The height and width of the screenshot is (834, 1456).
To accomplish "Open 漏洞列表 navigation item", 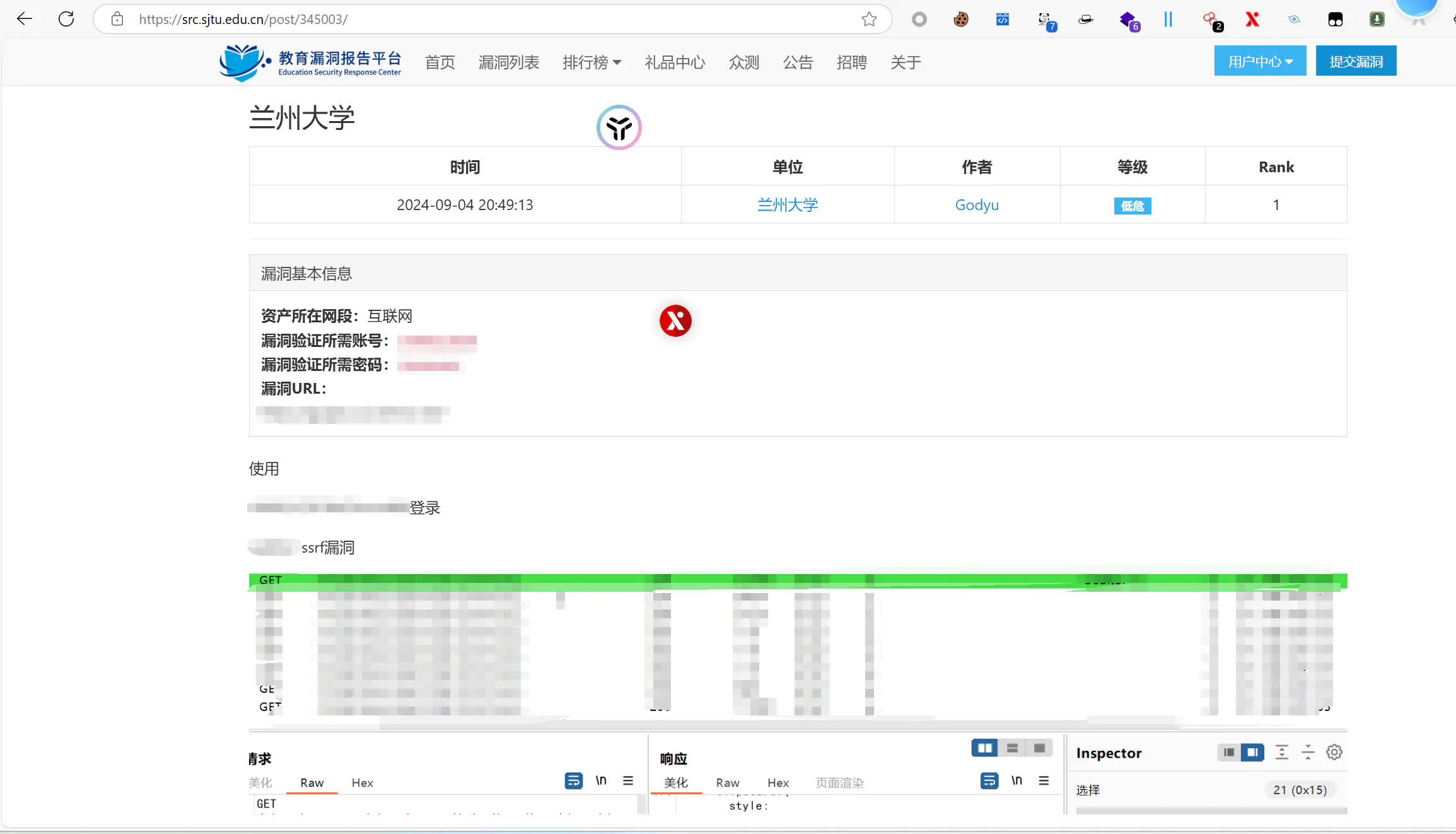I will coord(509,62).
